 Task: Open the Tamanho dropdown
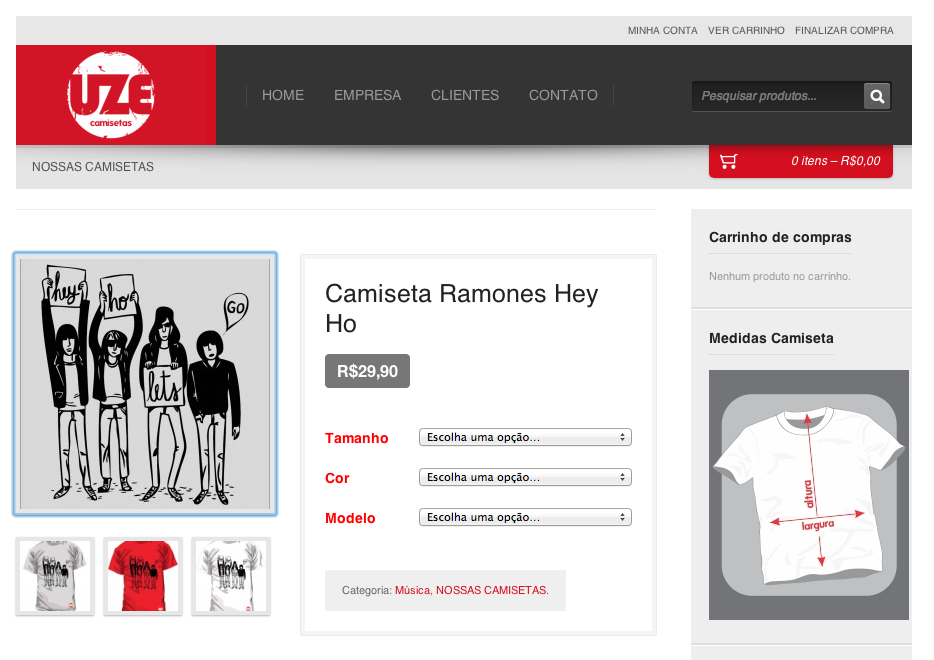525,437
